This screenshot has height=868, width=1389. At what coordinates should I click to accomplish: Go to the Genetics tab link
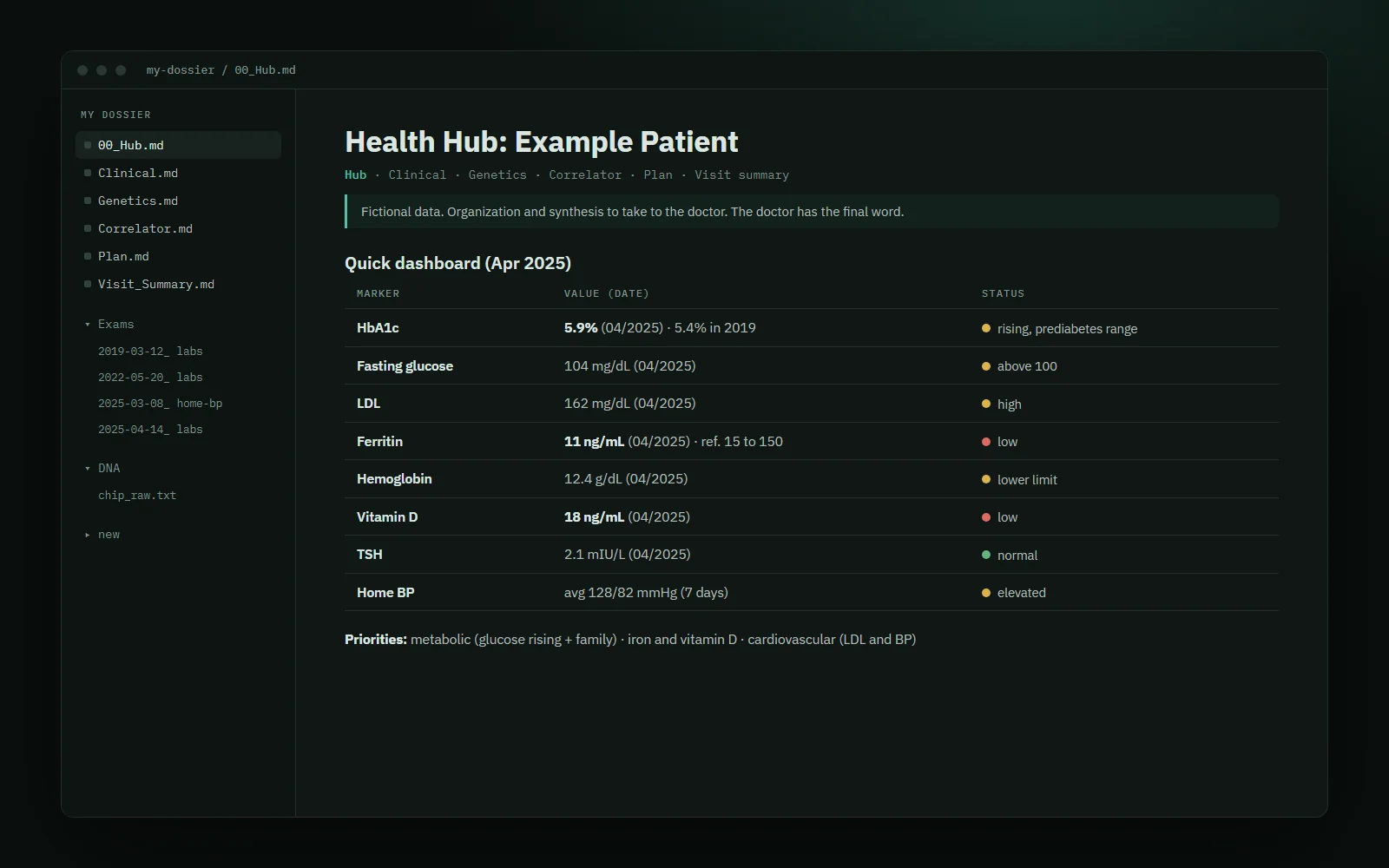(x=497, y=174)
